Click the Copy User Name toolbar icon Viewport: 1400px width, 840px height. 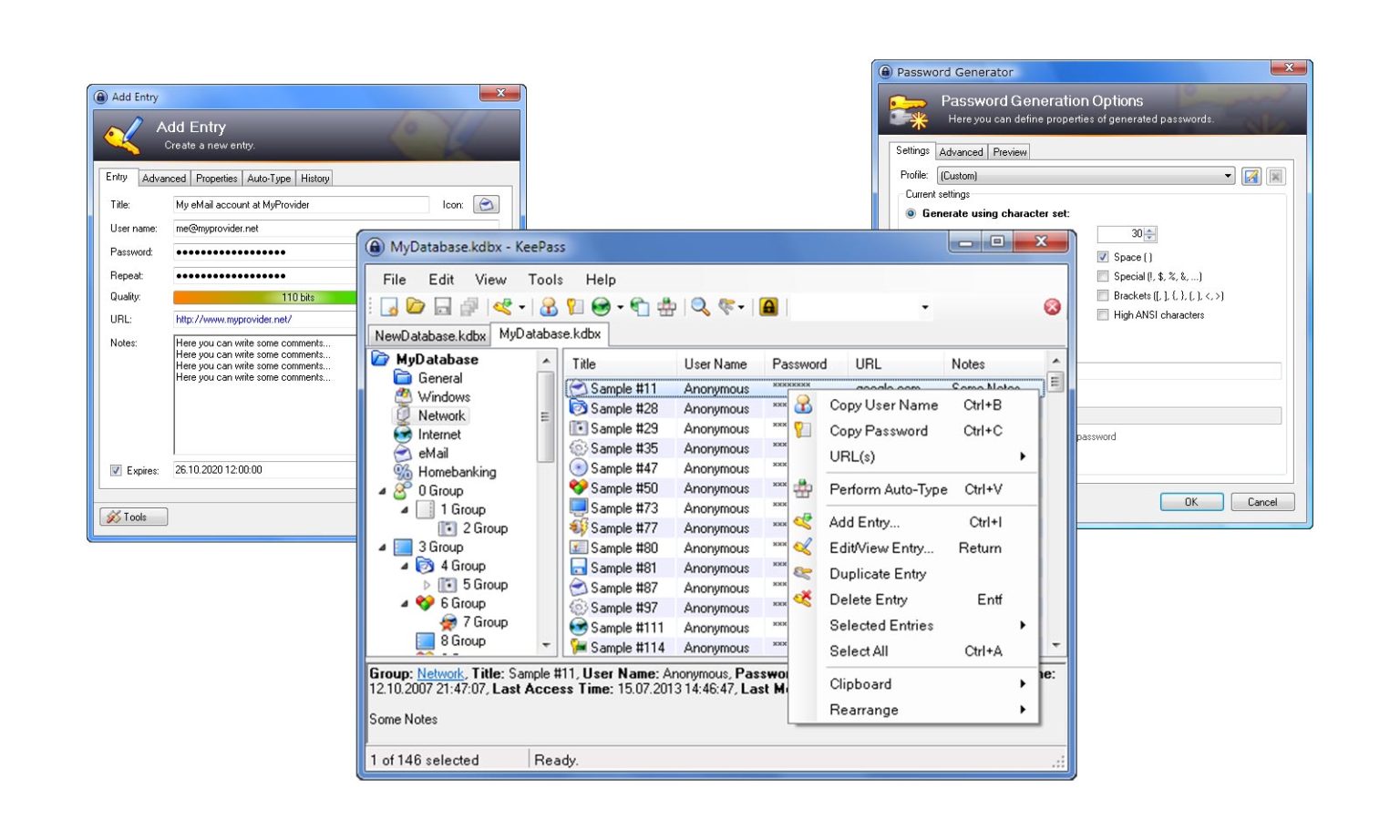pos(548,307)
